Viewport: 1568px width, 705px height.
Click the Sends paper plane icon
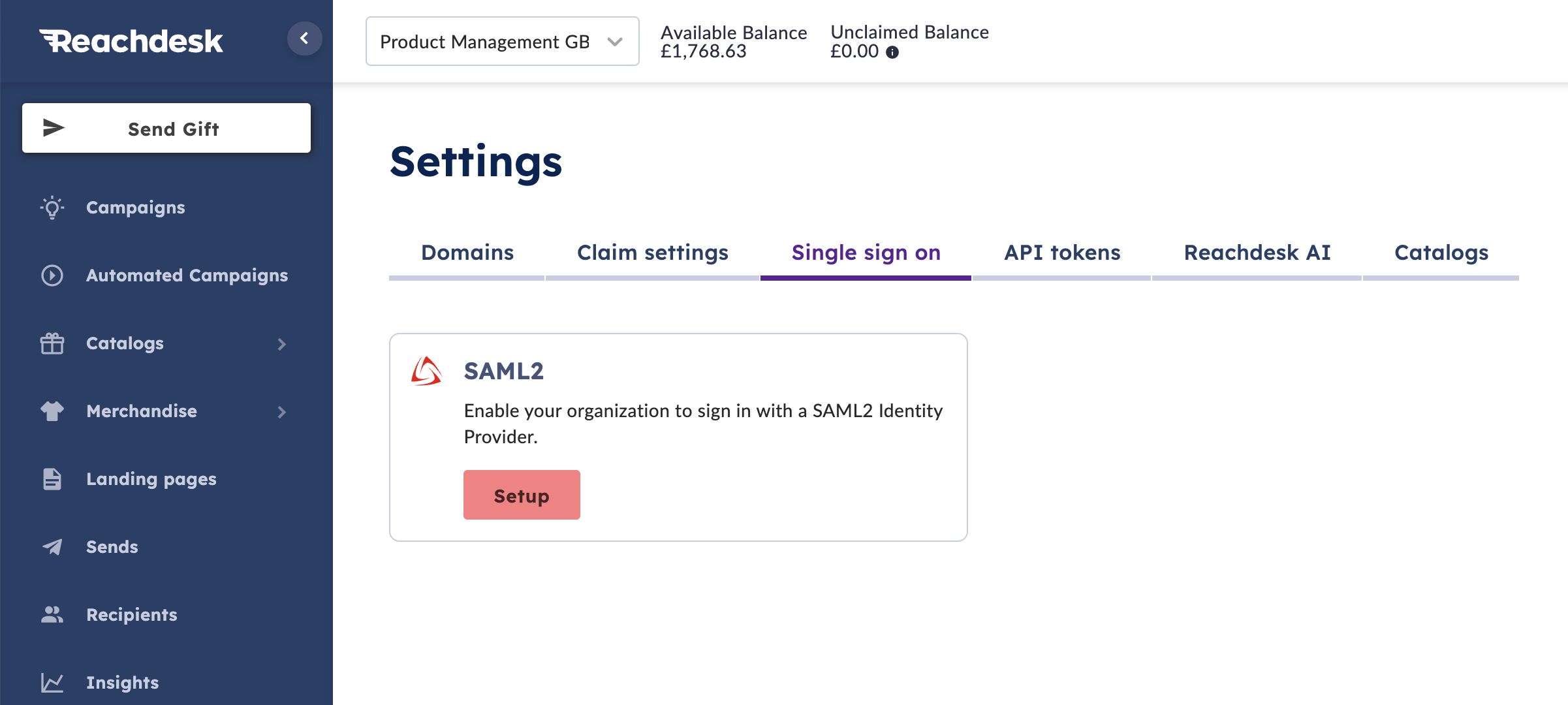pyautogui.click(x=52, y=547)
